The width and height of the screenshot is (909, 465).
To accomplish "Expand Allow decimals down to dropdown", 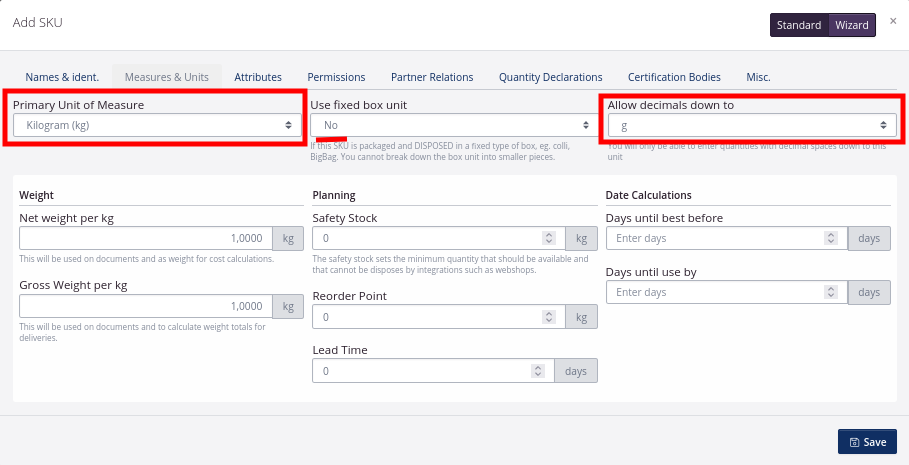I will pos(752,125).
